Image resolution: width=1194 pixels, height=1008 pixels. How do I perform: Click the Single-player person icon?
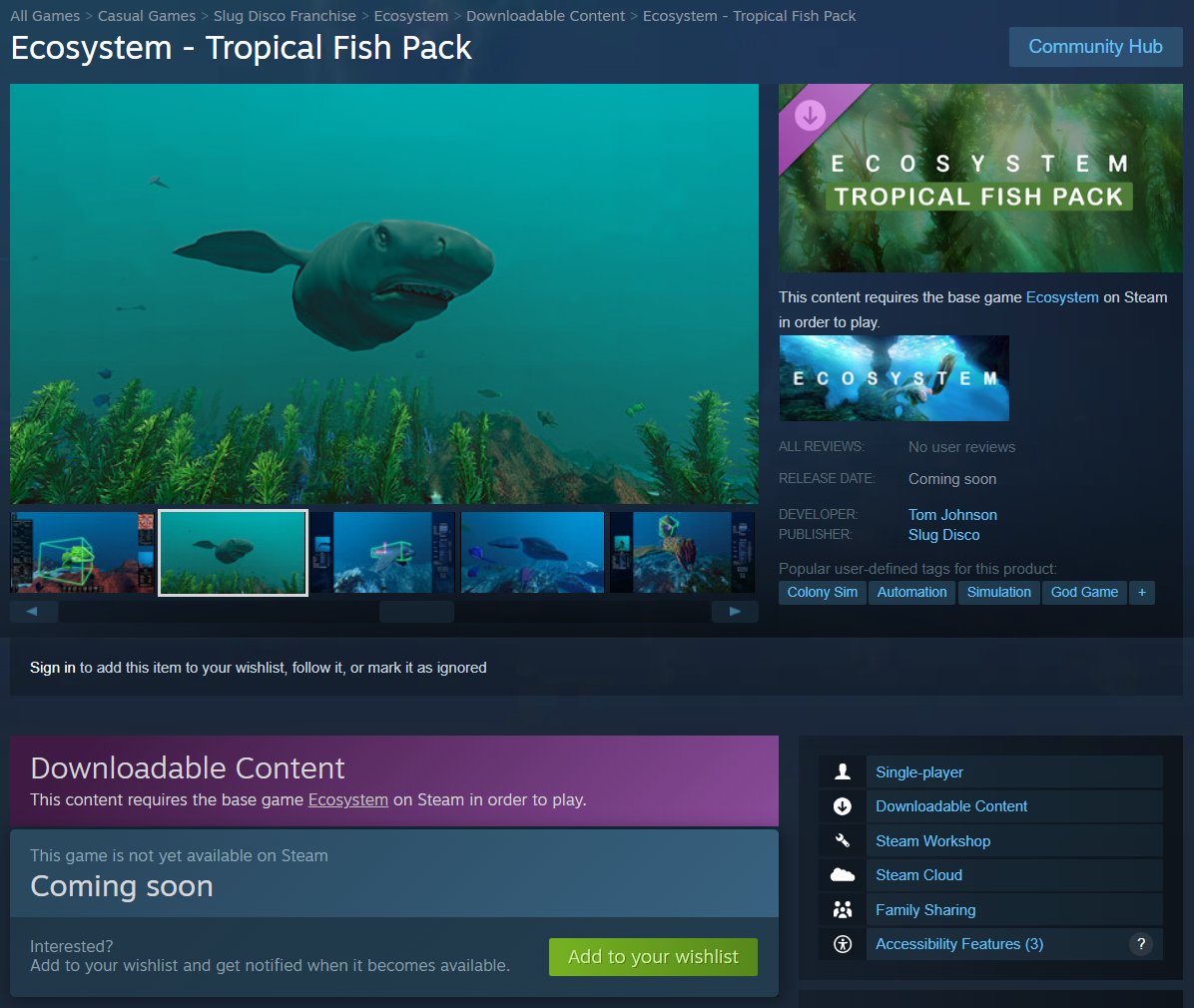click(843, 772)
